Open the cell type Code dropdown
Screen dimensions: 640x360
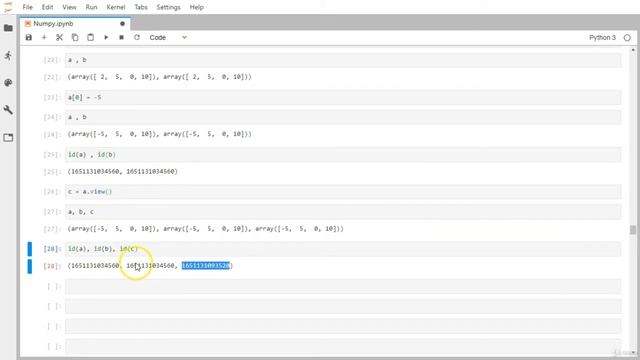[x=168, y=38]
